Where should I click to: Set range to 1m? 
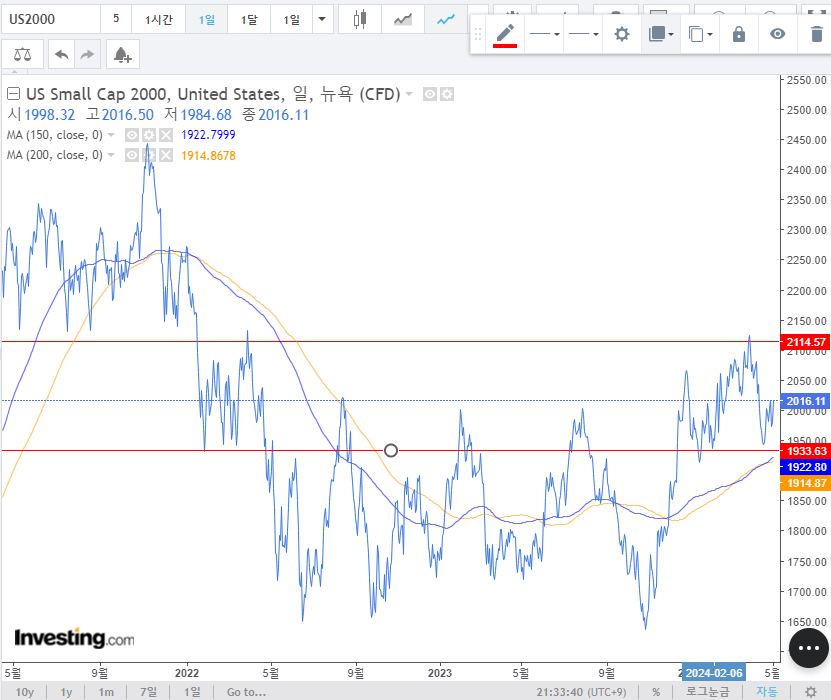(106, 692)
